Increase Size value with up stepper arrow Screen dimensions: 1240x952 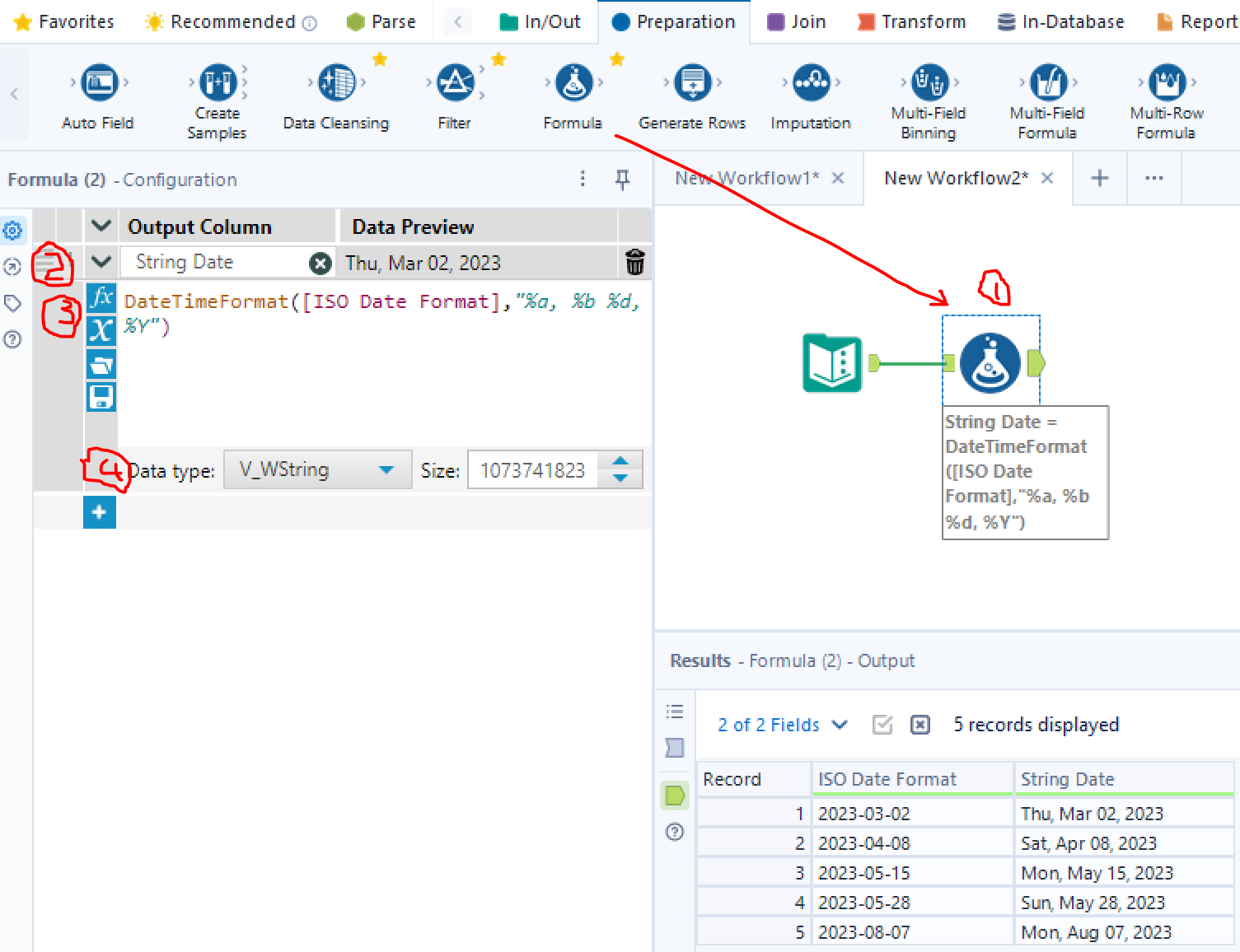click(x=621, y=462)
